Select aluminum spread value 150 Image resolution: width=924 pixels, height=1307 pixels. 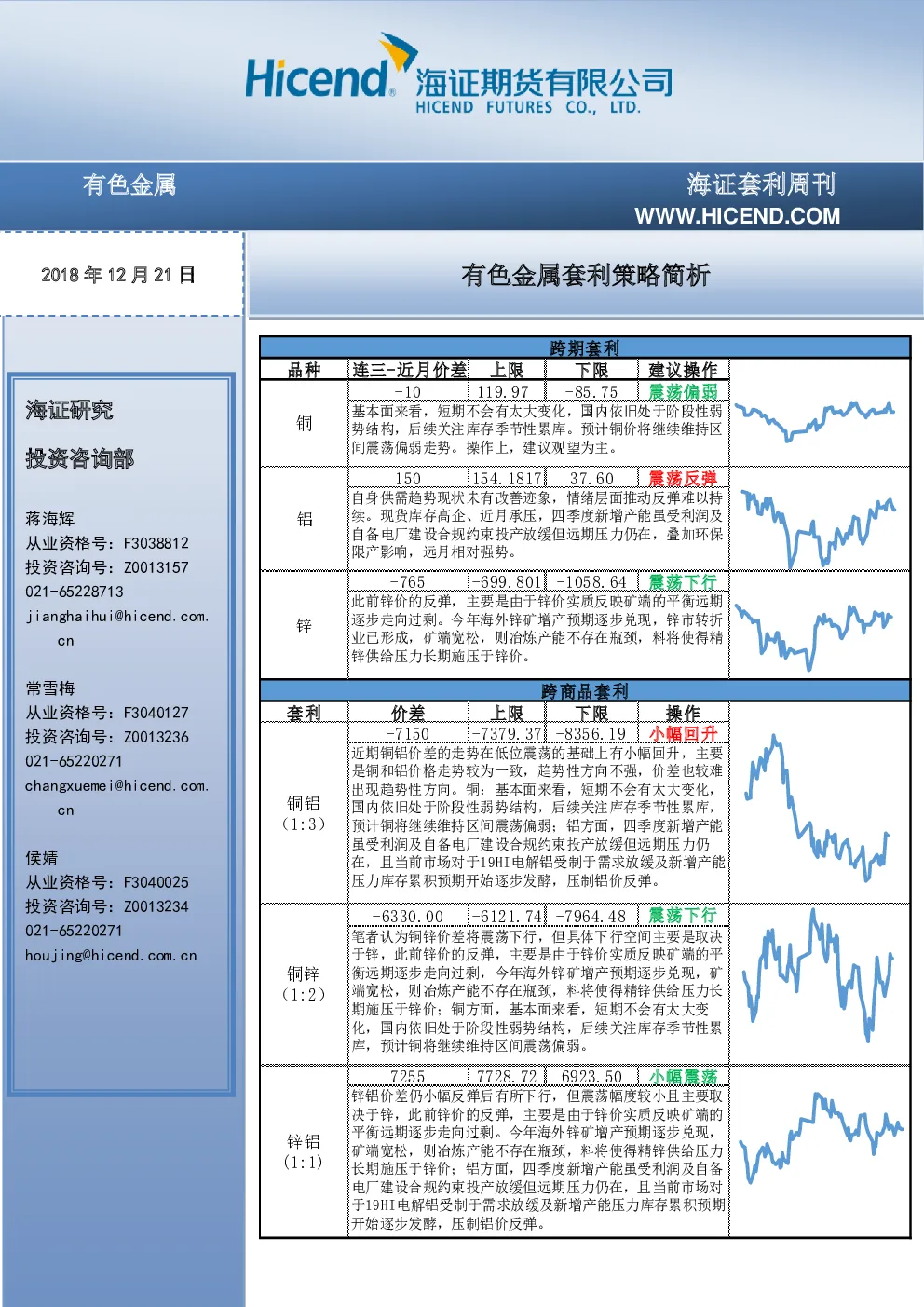click(x=408, y=479)
